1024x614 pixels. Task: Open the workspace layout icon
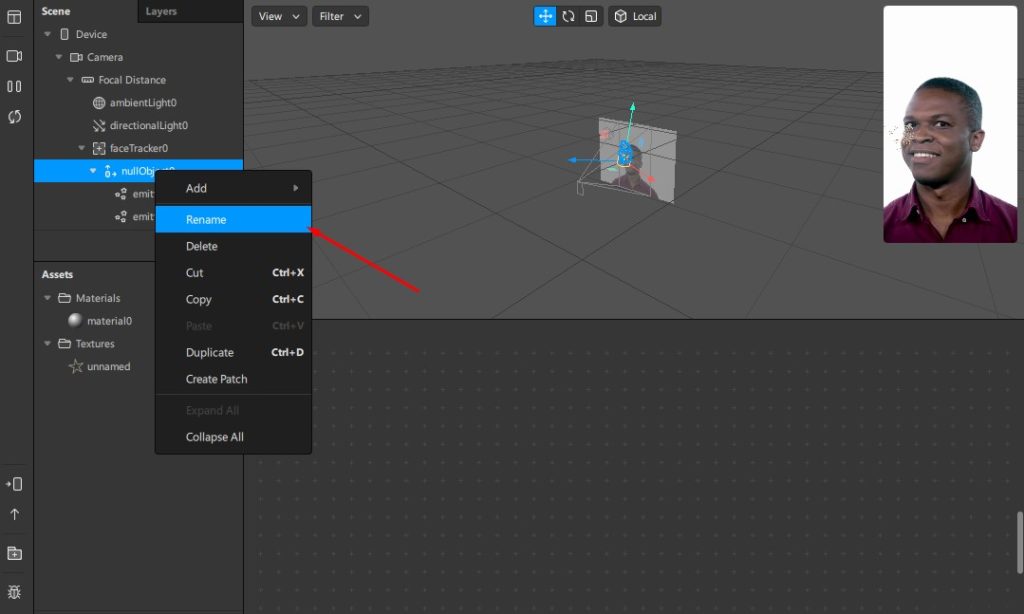click(x=15, y=17)
